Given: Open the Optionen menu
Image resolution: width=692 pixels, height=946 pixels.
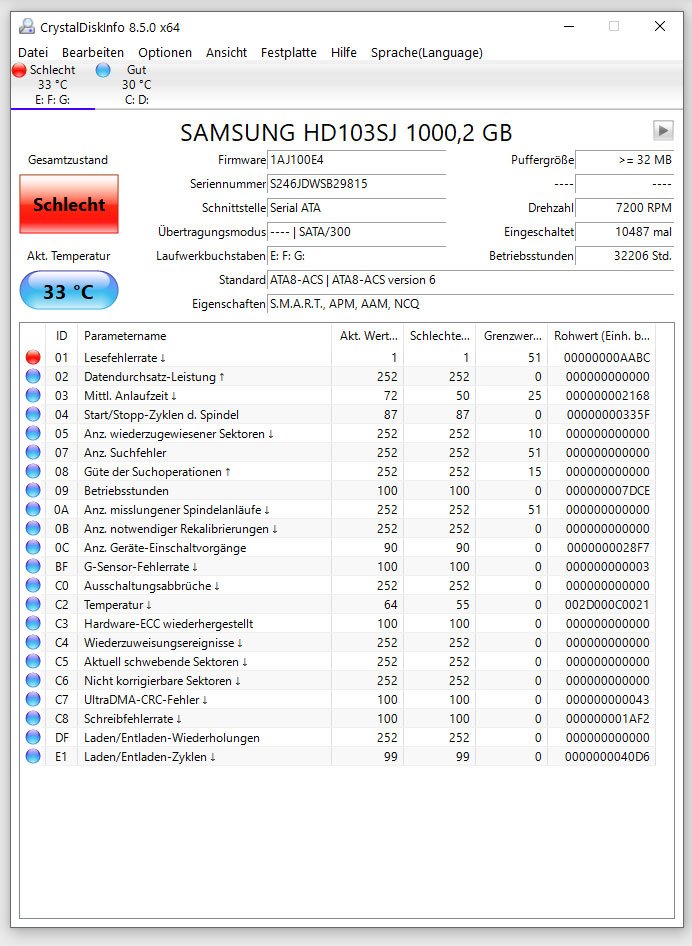Looking at the screenshot, I should [165, 52].
